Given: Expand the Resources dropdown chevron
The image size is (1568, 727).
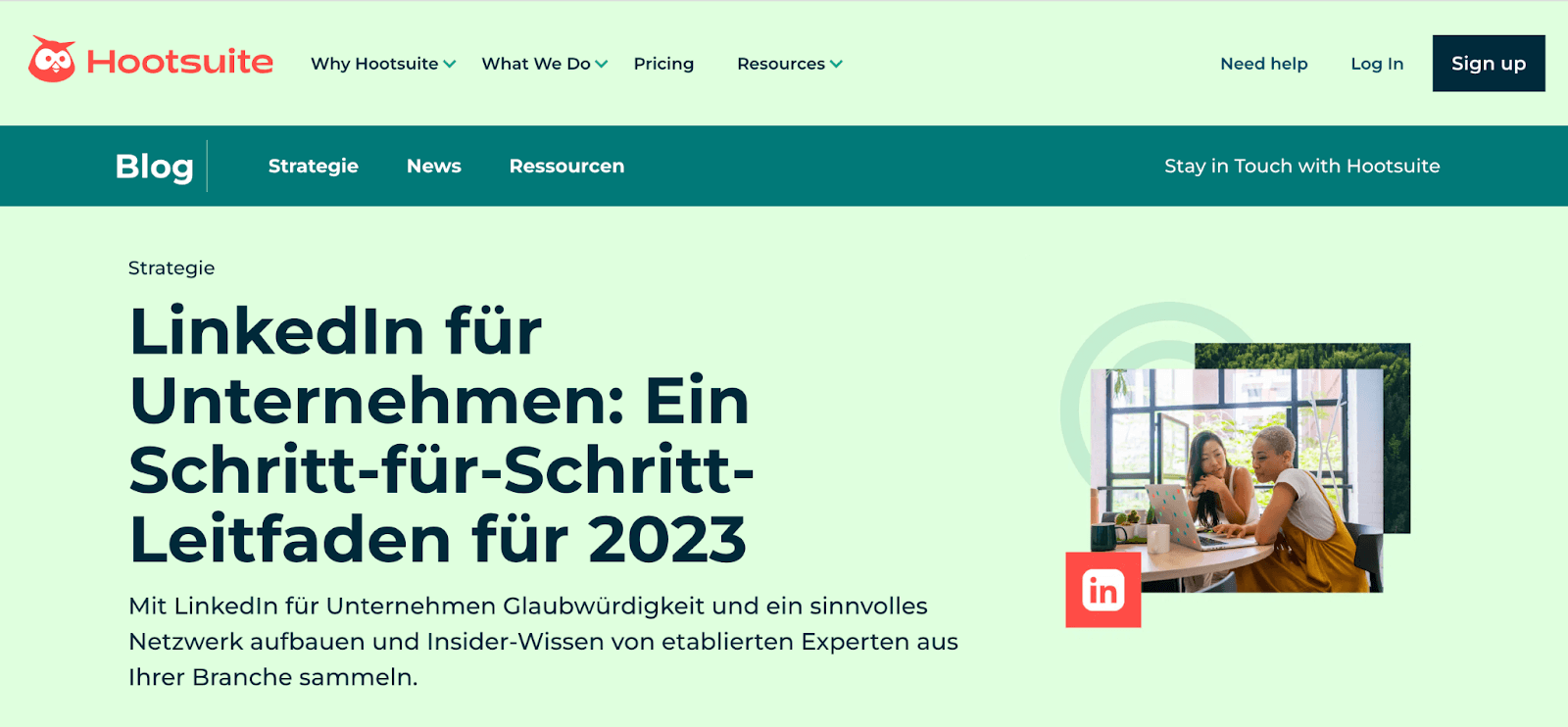Looking at the screenshot, I should [836, 65].
